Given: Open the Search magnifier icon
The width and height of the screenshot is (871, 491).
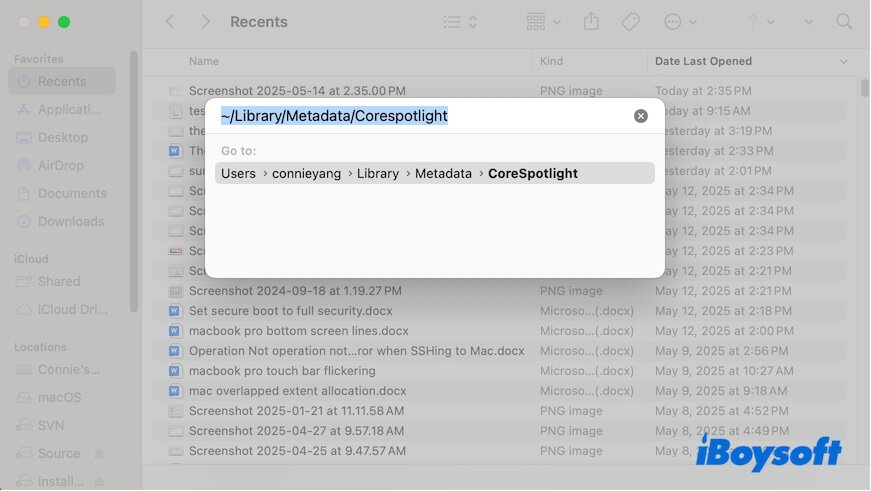Looking at the screenshot, I should (x=845, y=21).
